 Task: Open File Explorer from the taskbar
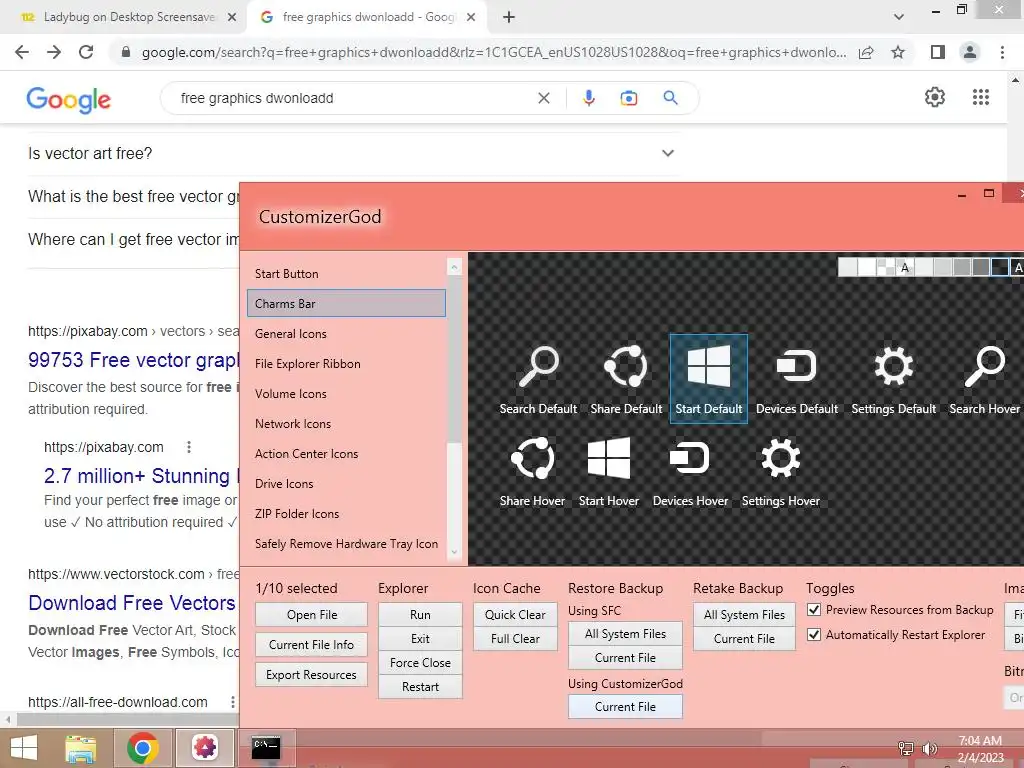tap(81, 748)
